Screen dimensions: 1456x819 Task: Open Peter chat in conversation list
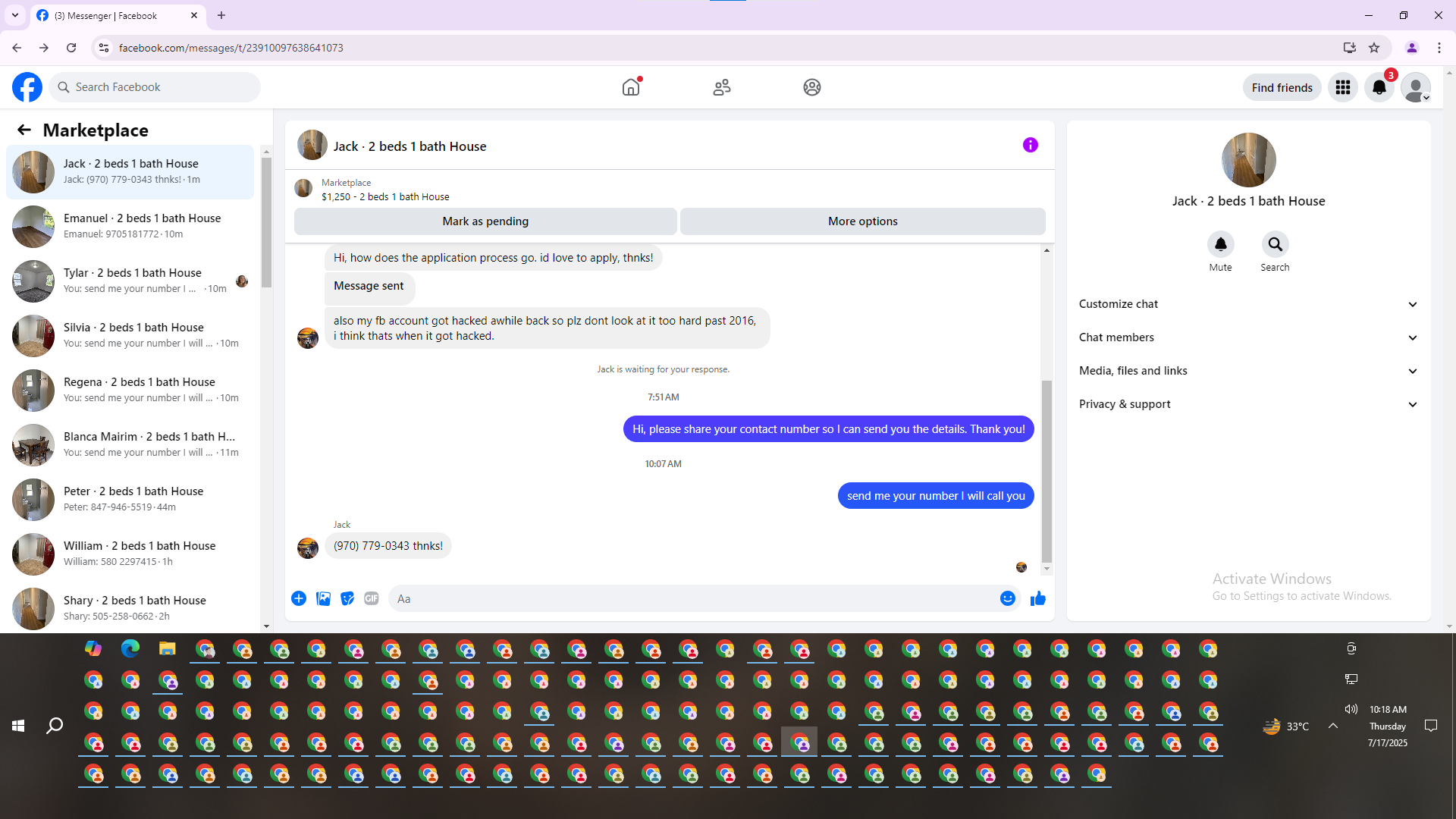click(130, 500)
